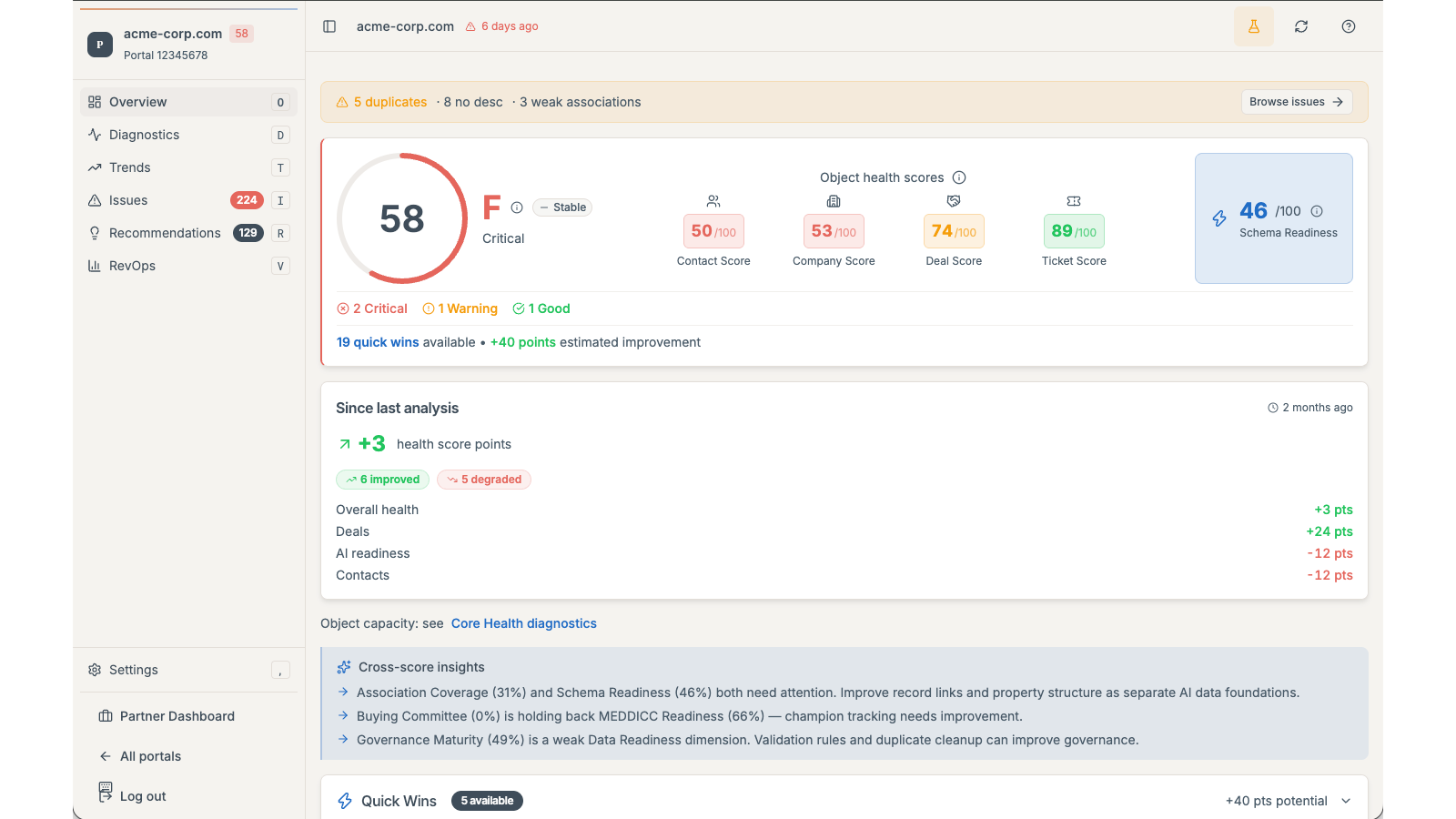Navigate to RevOps

click(x=188, y=266)
